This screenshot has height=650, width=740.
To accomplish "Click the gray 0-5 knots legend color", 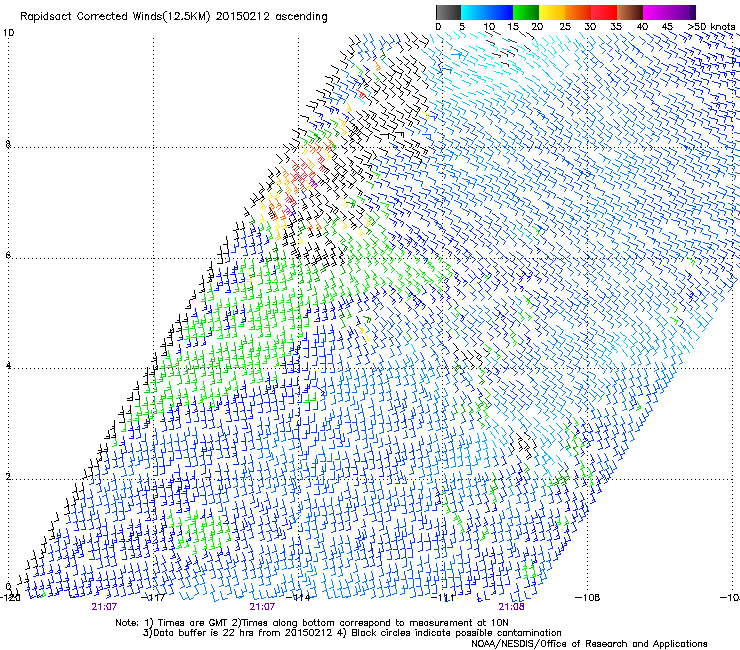I will point(448,12).
